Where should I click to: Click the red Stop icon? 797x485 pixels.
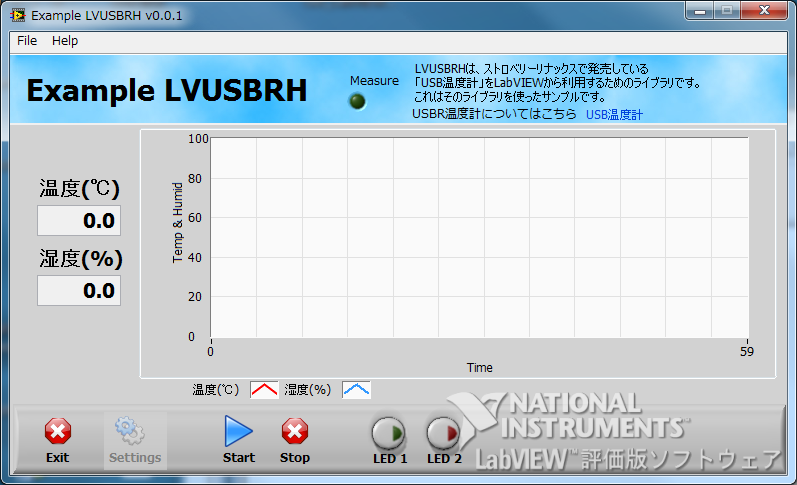(294, 432)
